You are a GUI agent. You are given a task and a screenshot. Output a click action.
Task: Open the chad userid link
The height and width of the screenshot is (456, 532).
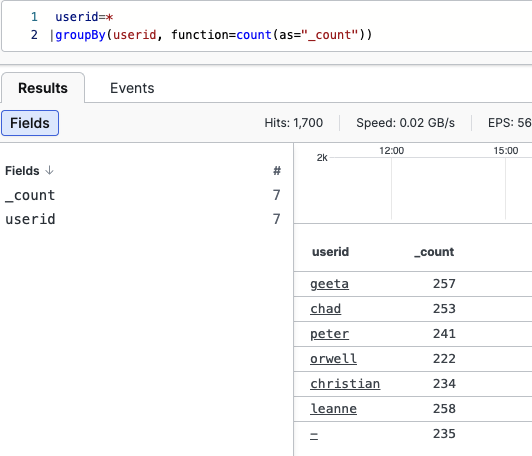click(325, 309)
